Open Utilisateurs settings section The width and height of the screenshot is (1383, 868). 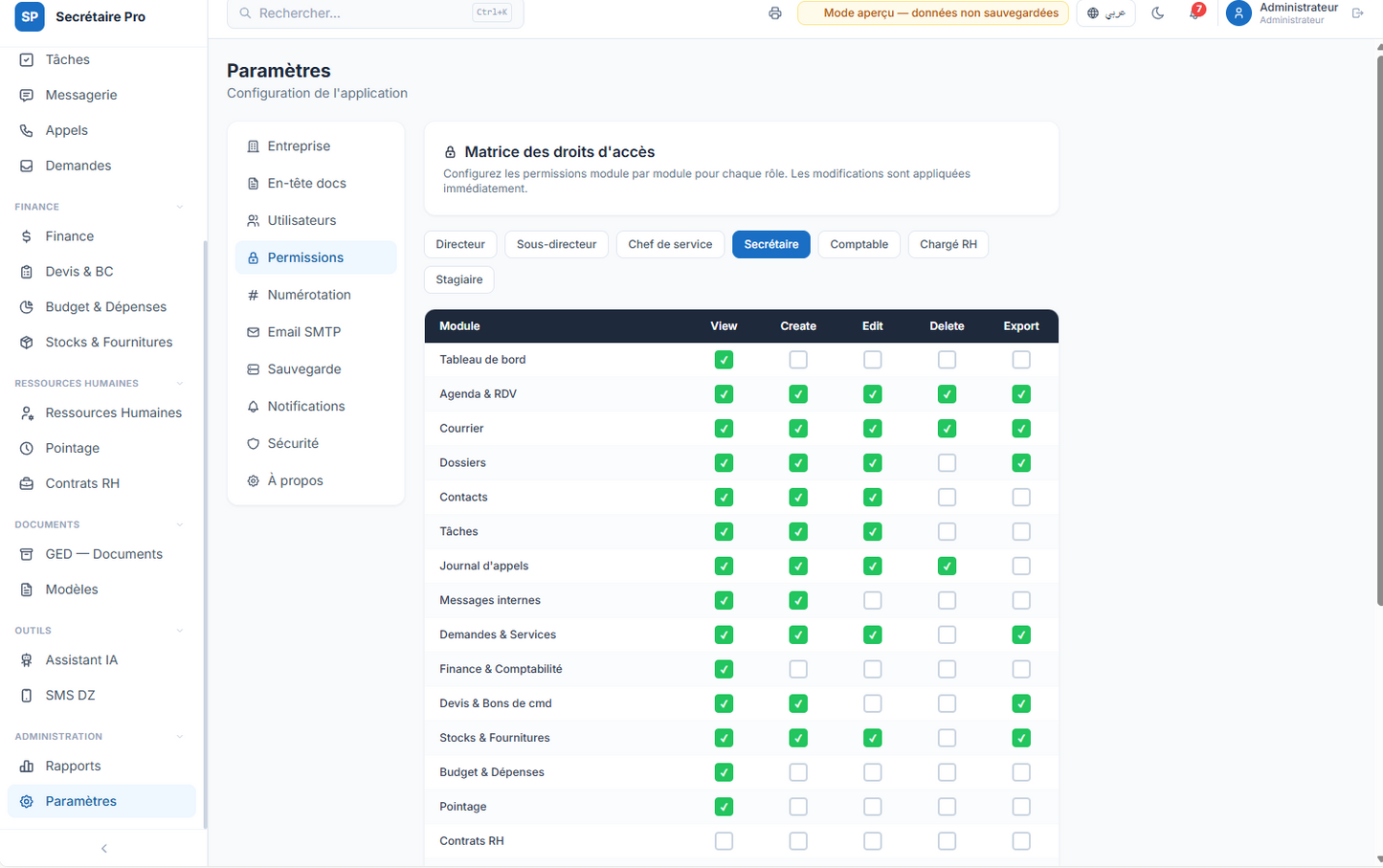point(316,221)
